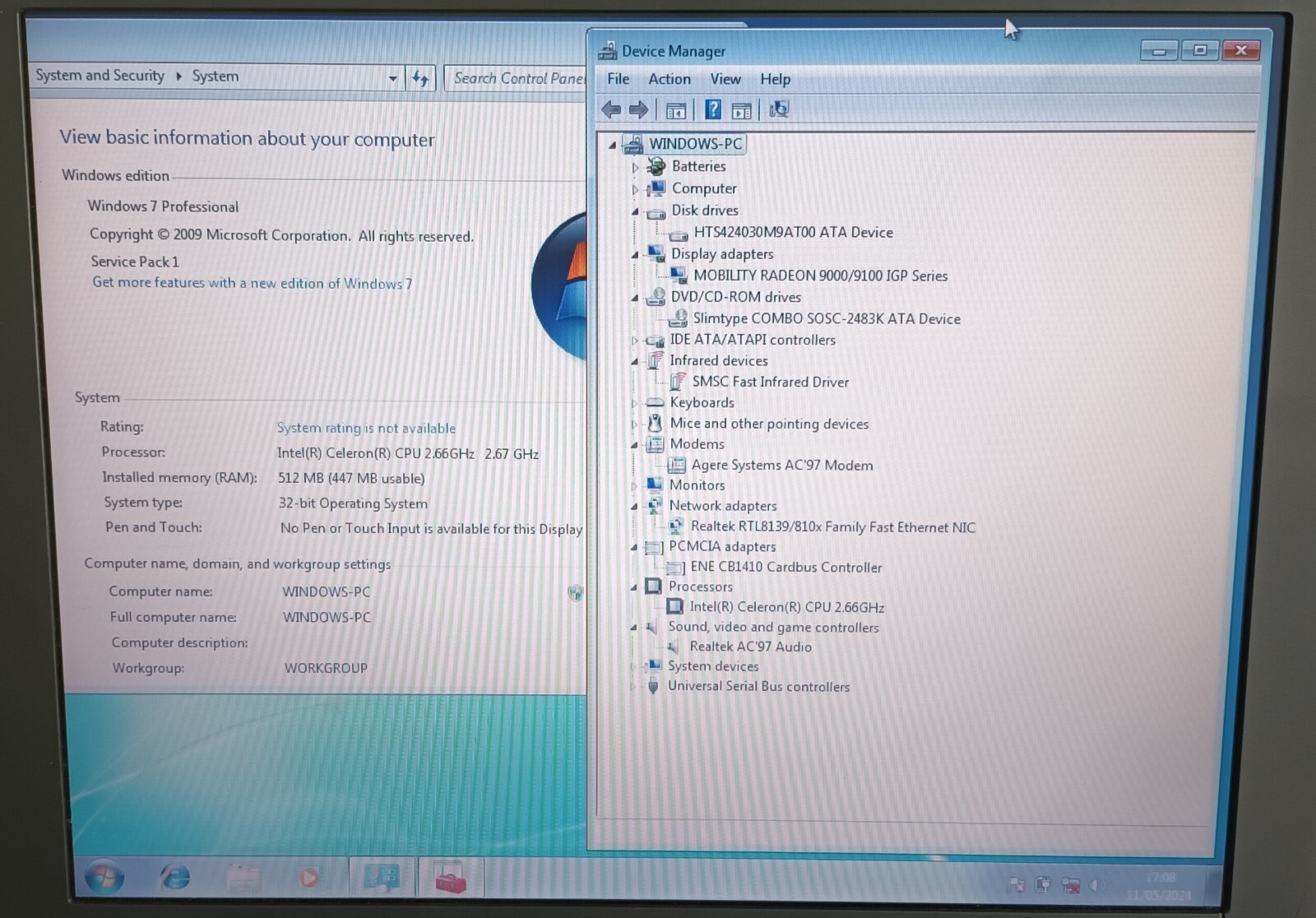
Task: Click the Processors category icon
Action: point(654,586)
